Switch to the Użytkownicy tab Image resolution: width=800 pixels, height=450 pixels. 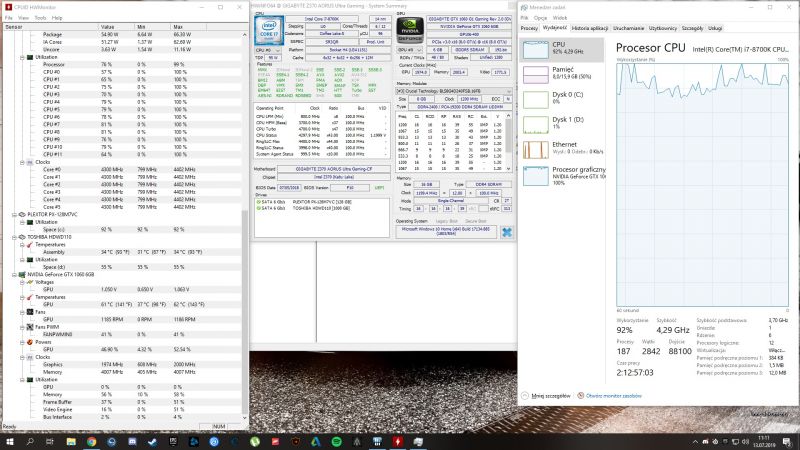click(x=663, y=28)
